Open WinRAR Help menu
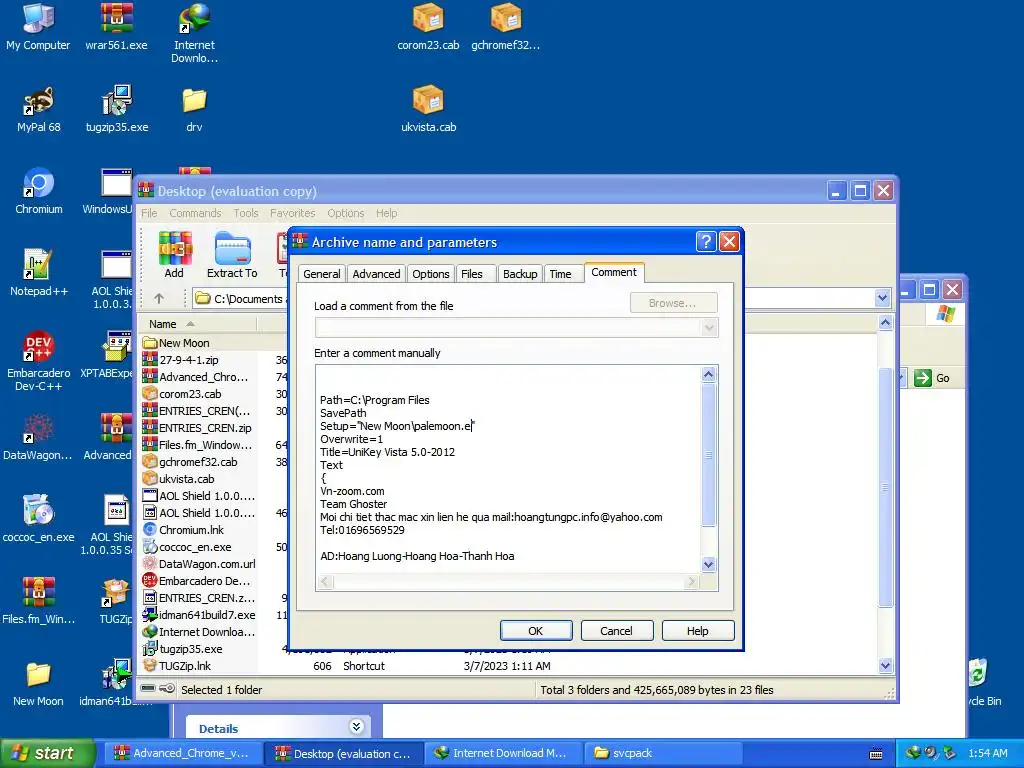 point(386,213)
